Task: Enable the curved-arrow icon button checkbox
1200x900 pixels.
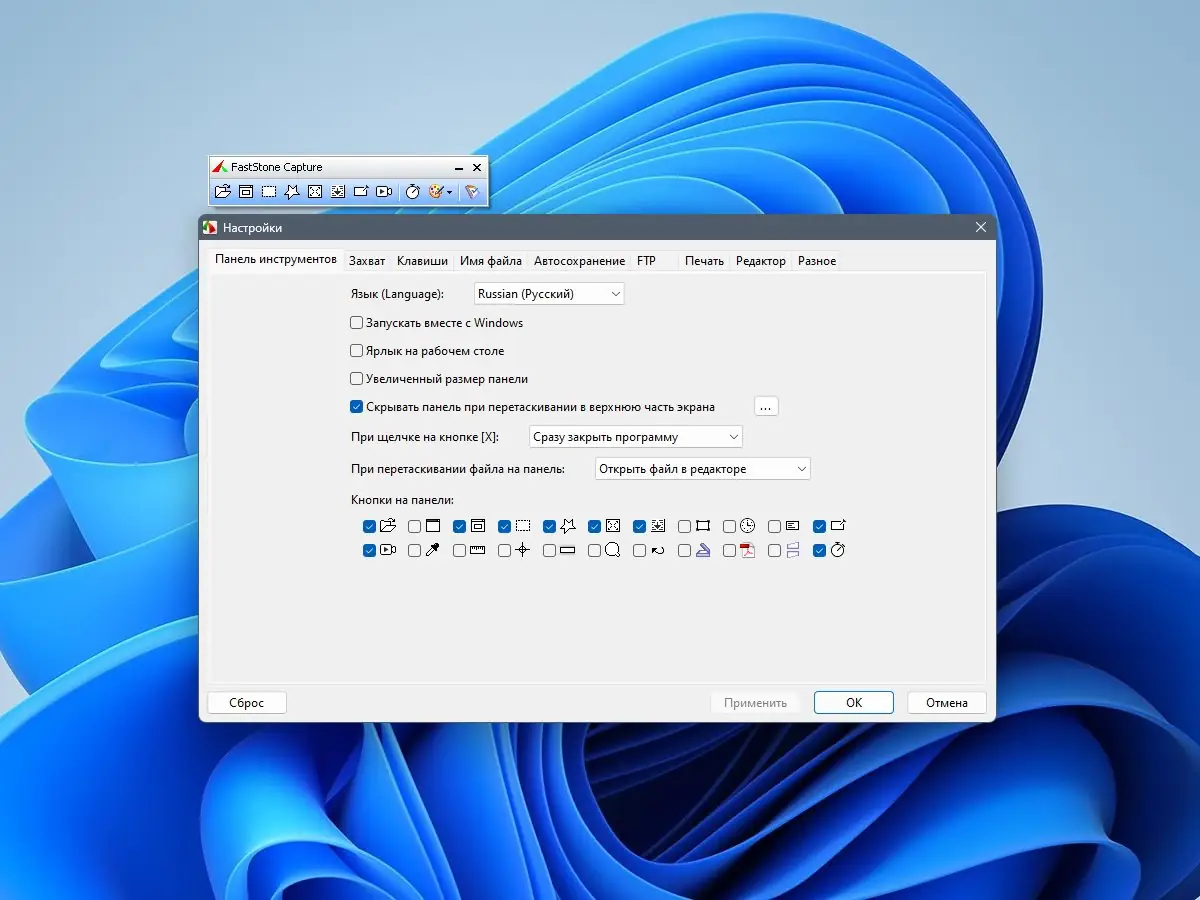Action: (639, 550)
